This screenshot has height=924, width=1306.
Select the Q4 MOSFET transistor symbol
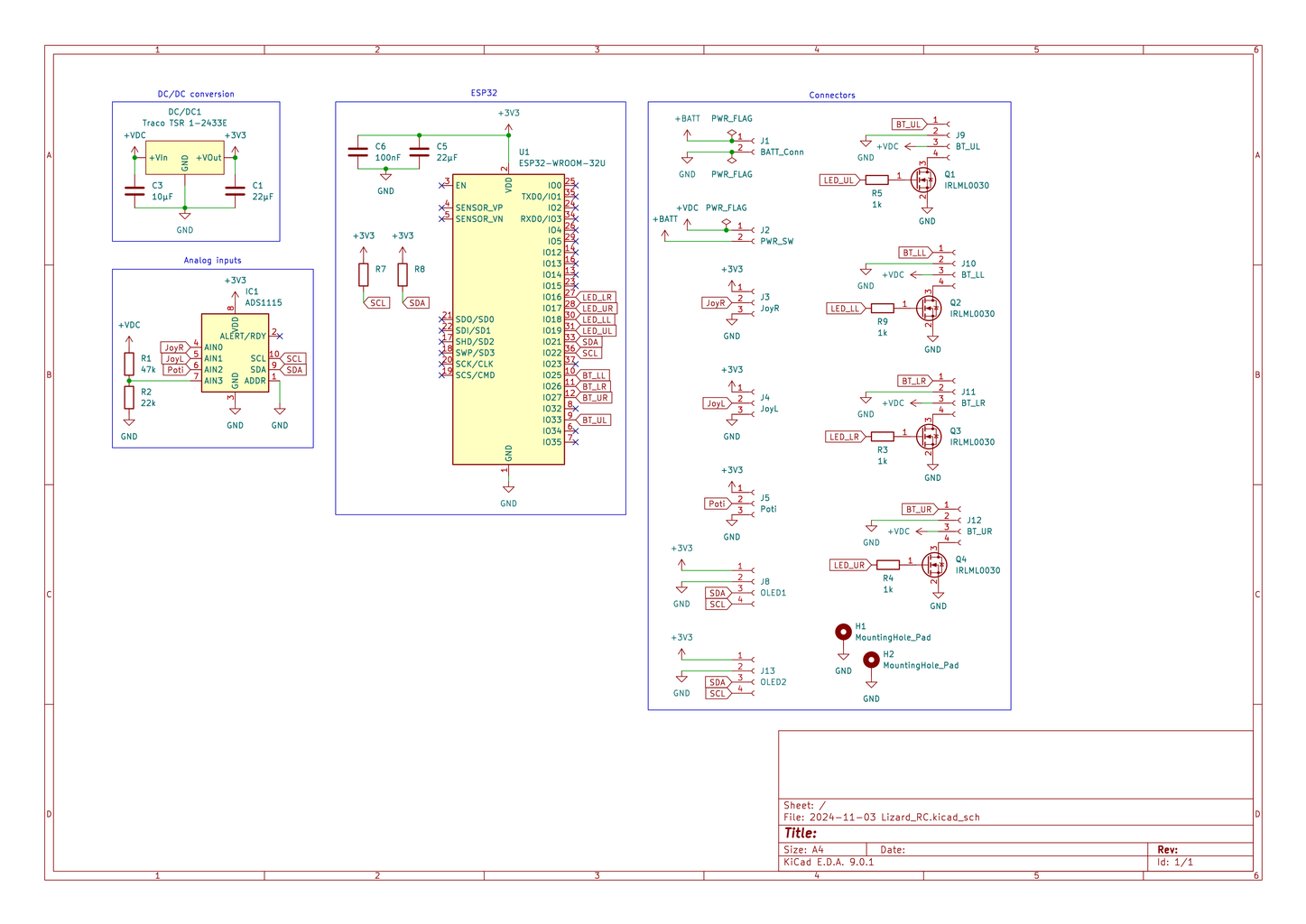click(934, 565)
